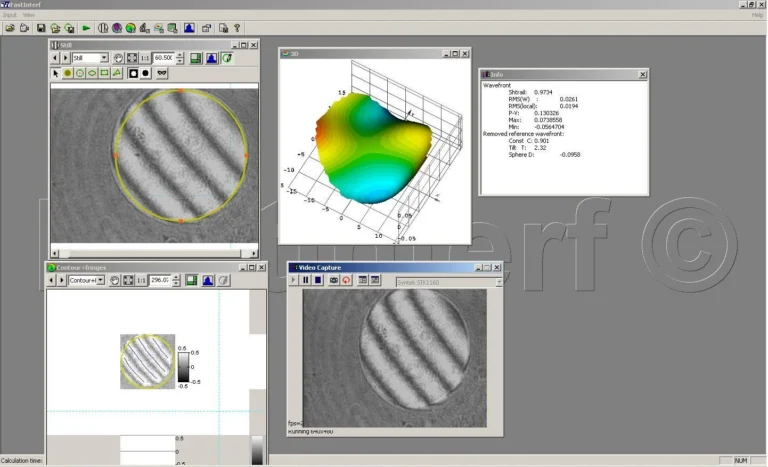Fit image to window in Still window
768x467 pixels.
pos(132,58)
